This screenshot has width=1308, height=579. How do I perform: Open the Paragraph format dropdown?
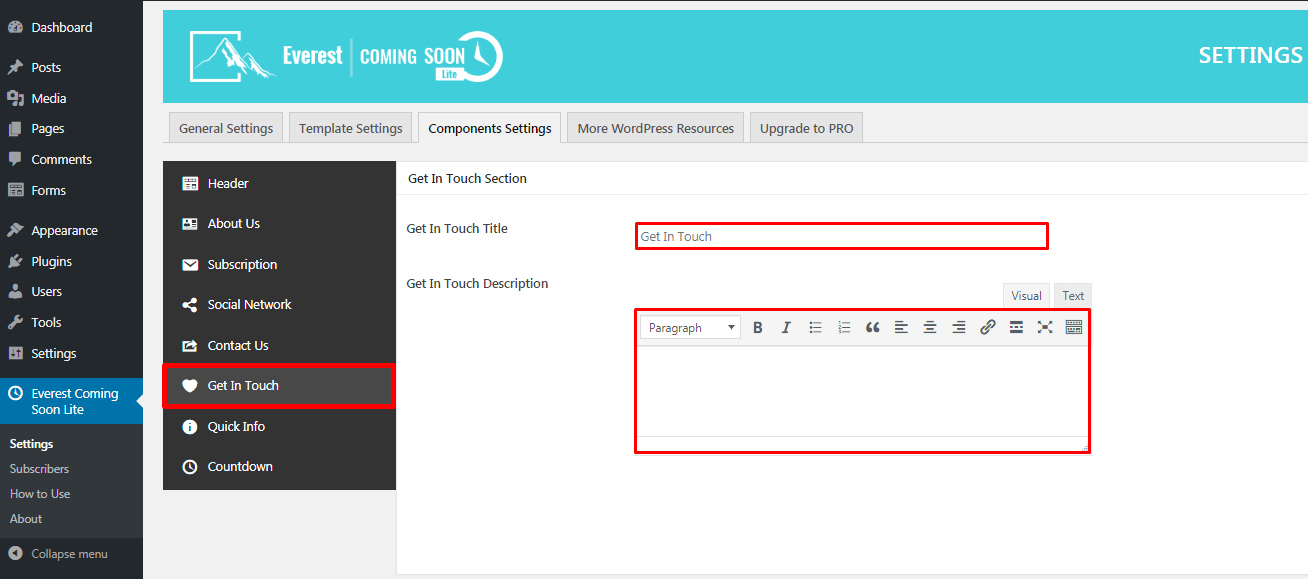coord(690,327)
